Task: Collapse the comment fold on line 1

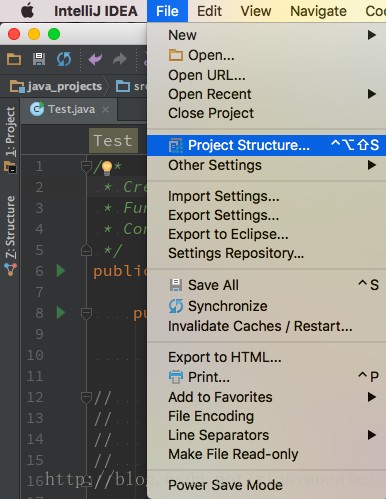Action: pyautogui.click(x=86, y=166)
